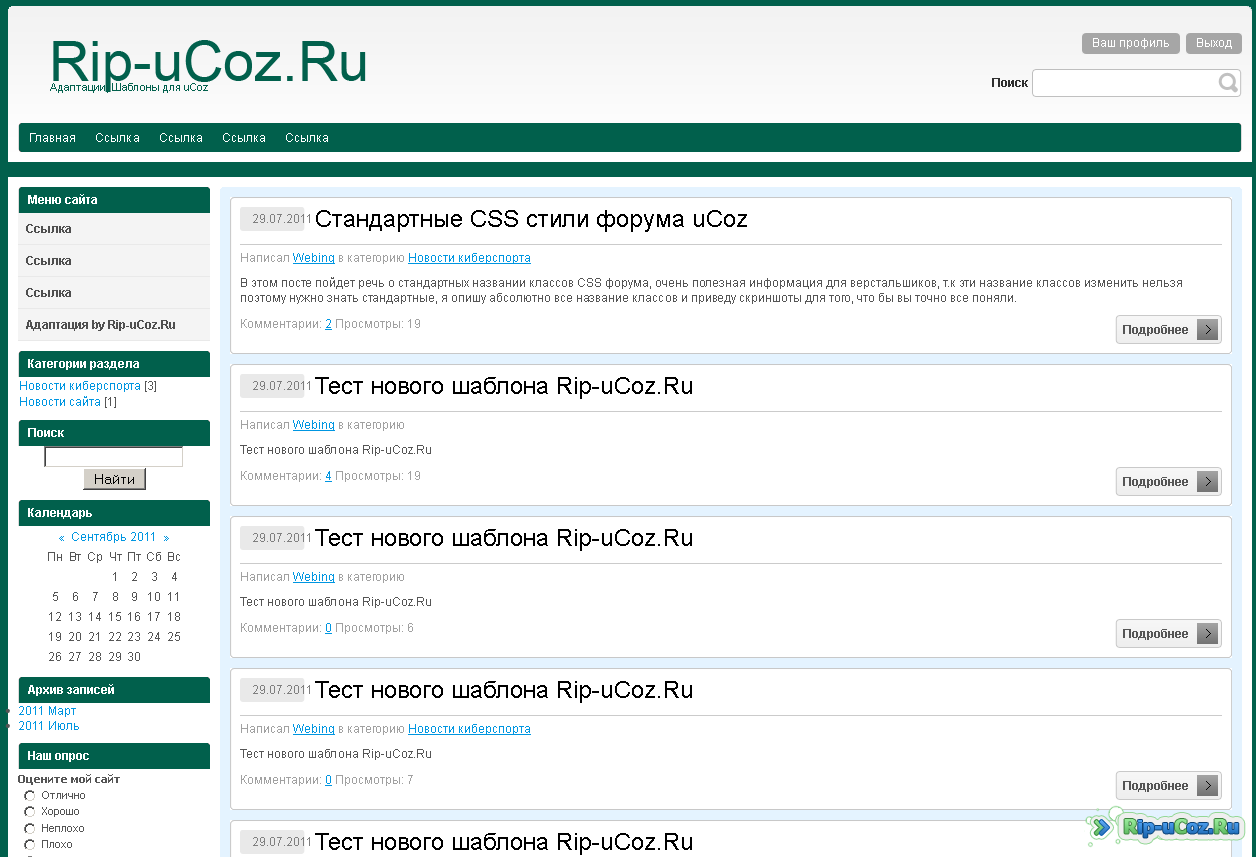Click the Выход logout button
Viewport: 1256px width, 857px height.
[x=1213, y=43]
